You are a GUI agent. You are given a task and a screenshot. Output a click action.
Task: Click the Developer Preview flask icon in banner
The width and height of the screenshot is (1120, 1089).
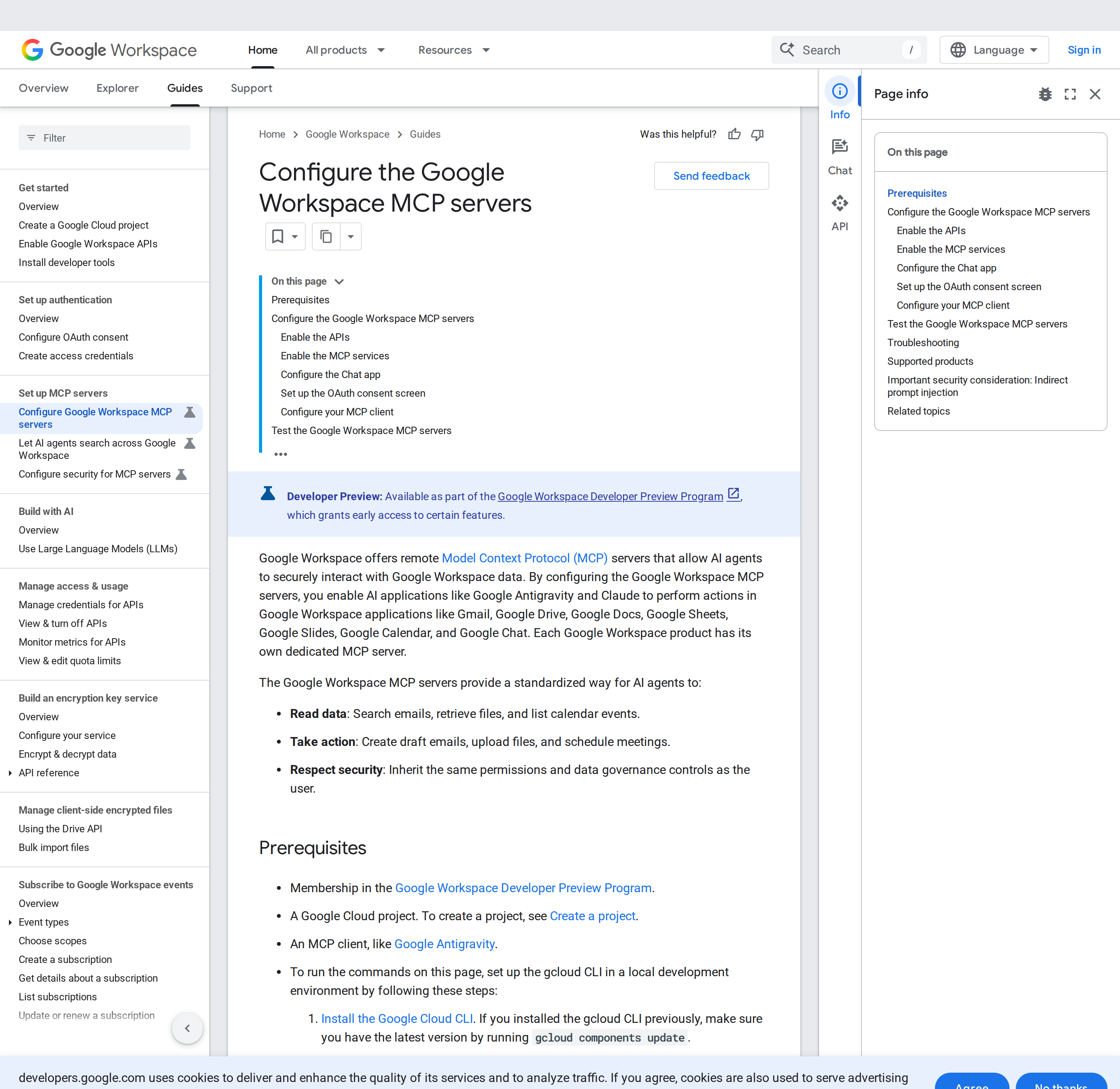coord(268,494)
